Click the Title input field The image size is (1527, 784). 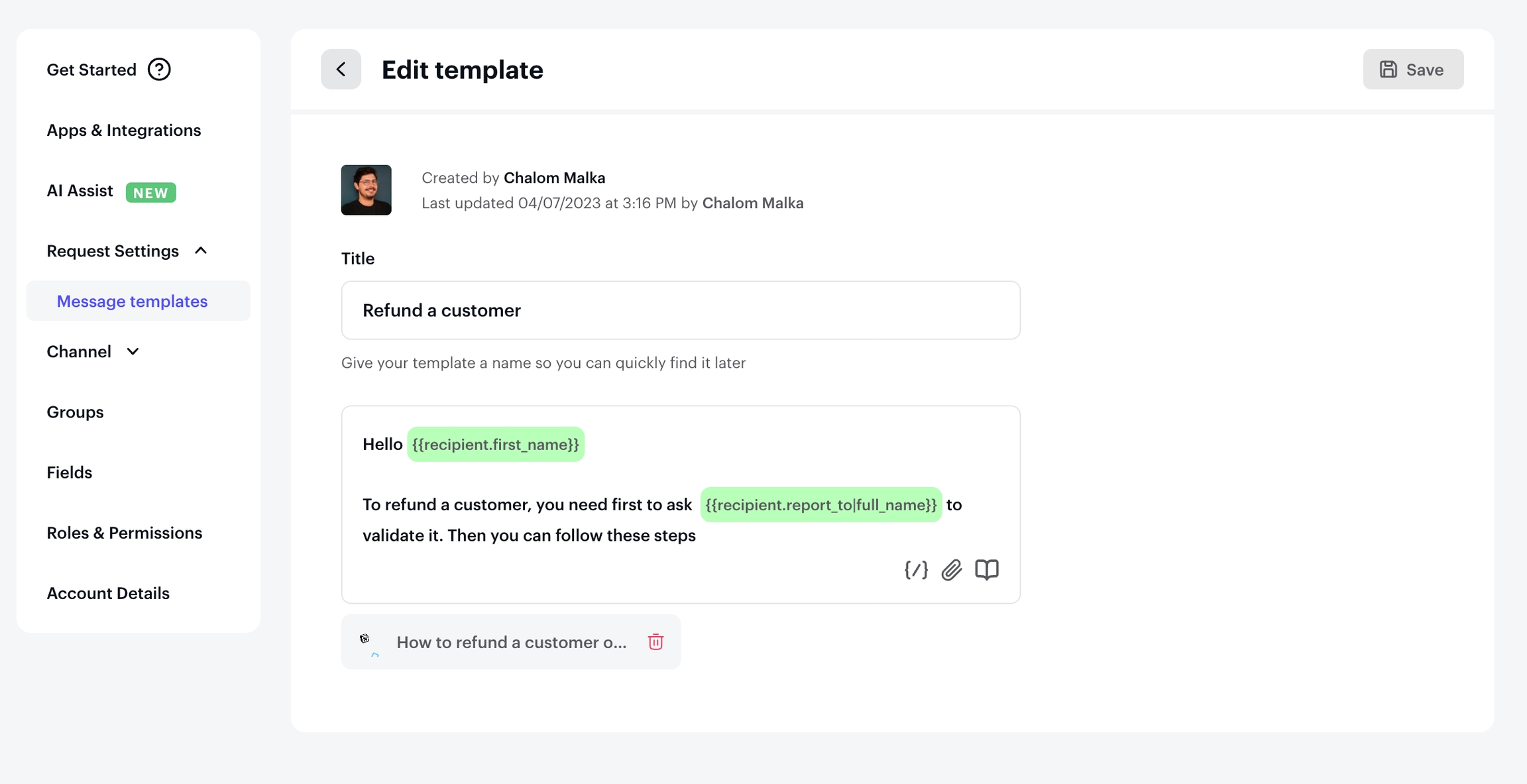click(680, 310)
